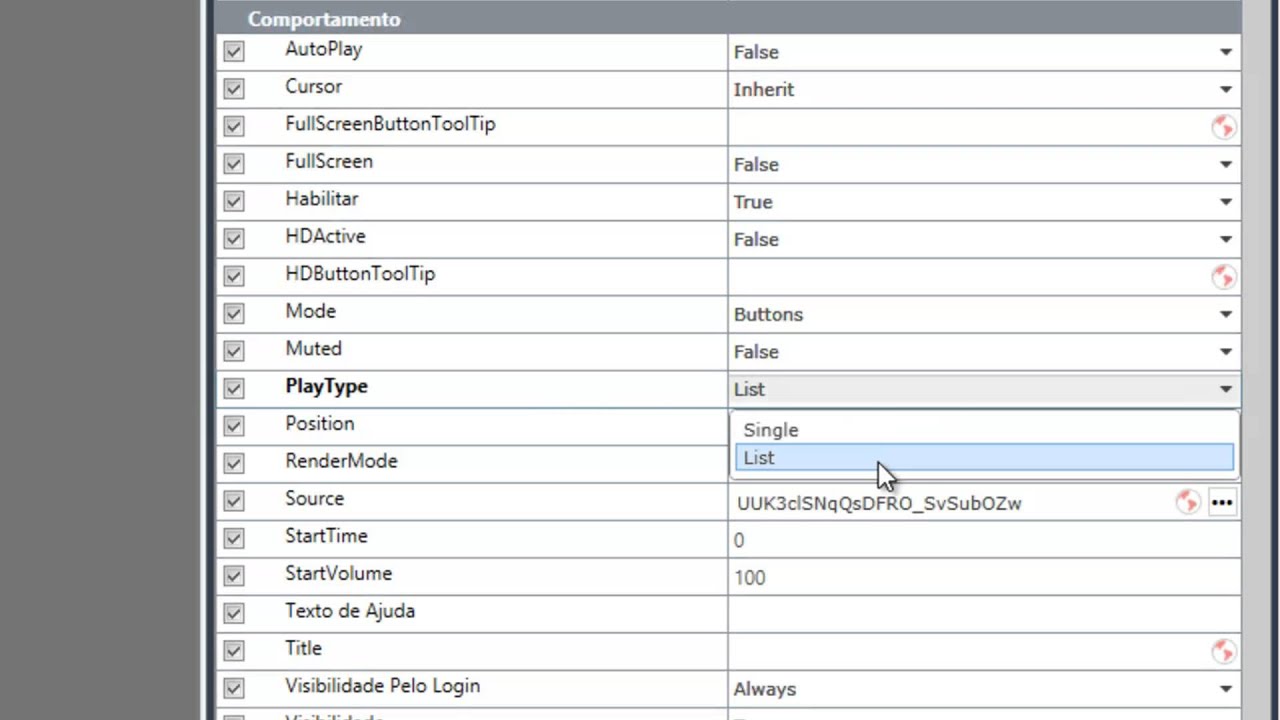Screen dimensions: 1280x720
Task: Choose List option in PlayType list
Action: tap(984, 458)
